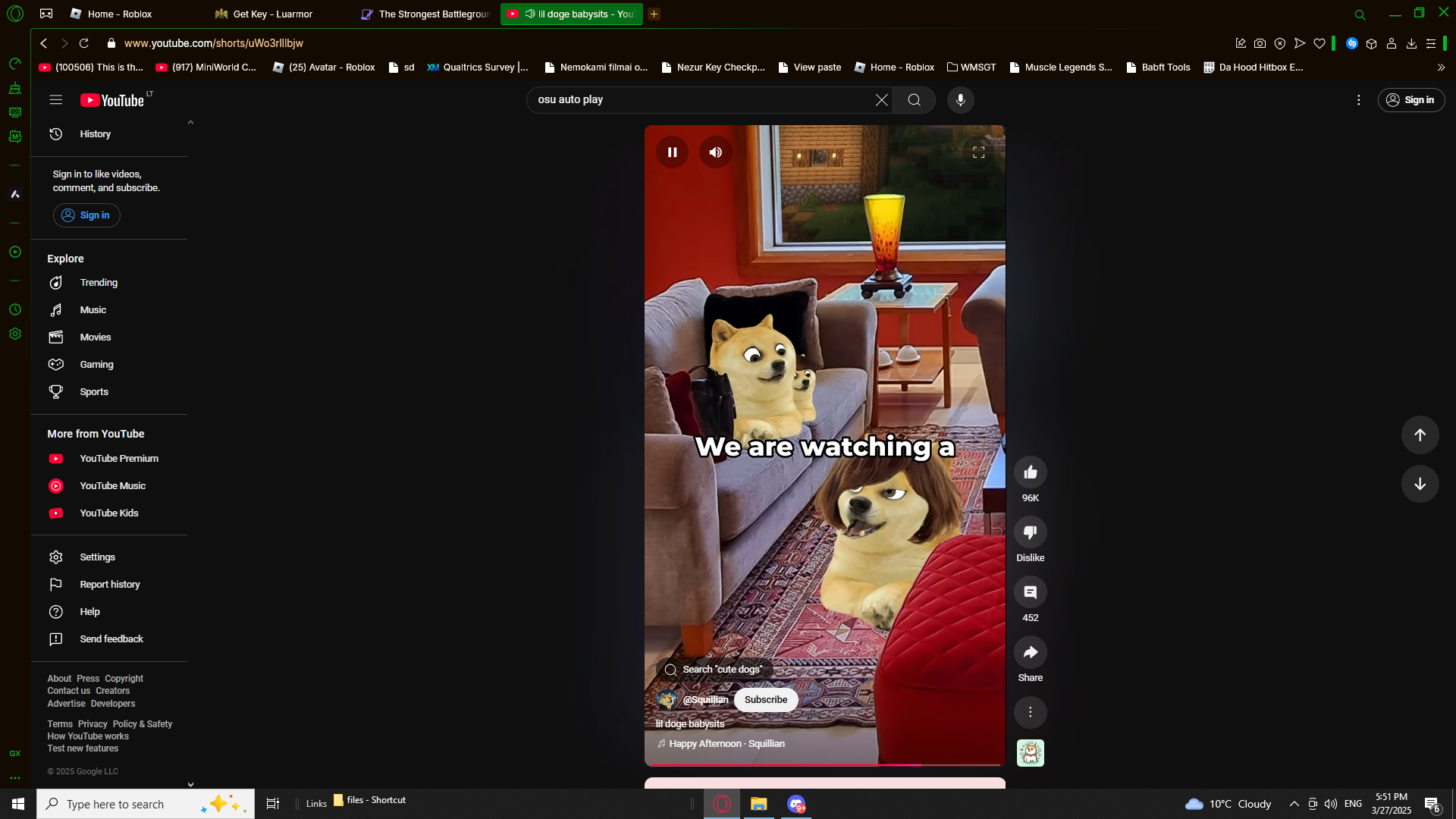Open the Windows notification center
The height and width of the screenshot is (819, 1456).
[1432, 804]
